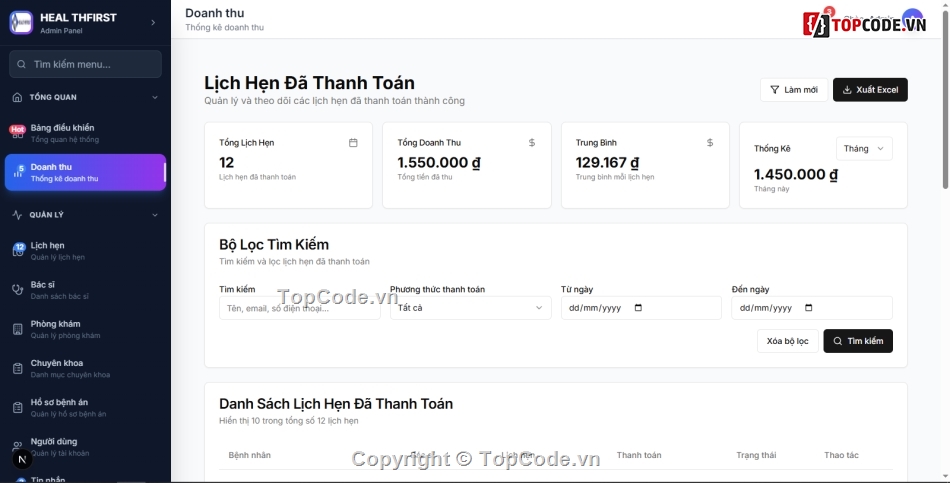950x483 pixels.
Task: Click dollar icon in Tổng Doanh Thu card
Action: tap(532, 143)
